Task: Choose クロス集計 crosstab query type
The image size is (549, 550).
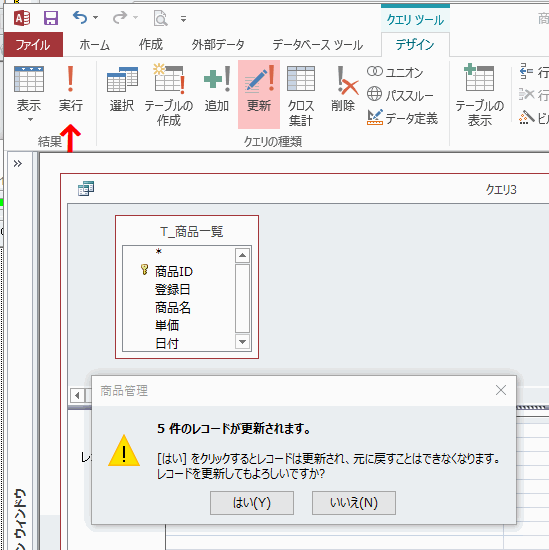Action: 301,95
